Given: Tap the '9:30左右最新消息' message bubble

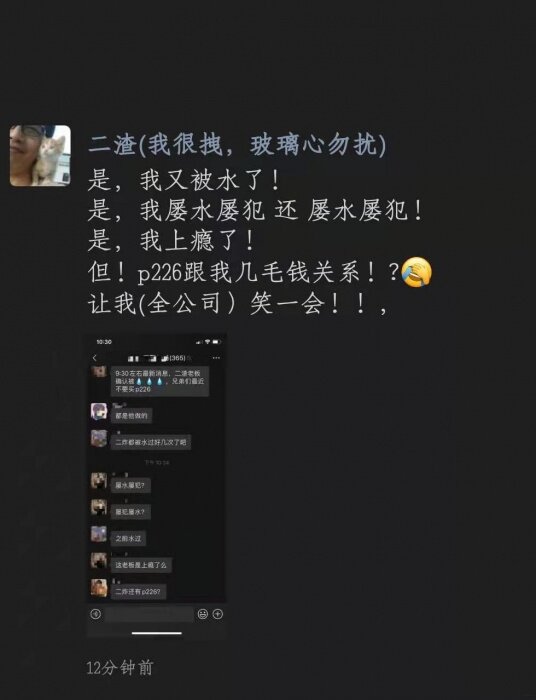Looking at the screenshot, I should click(160, 381).
